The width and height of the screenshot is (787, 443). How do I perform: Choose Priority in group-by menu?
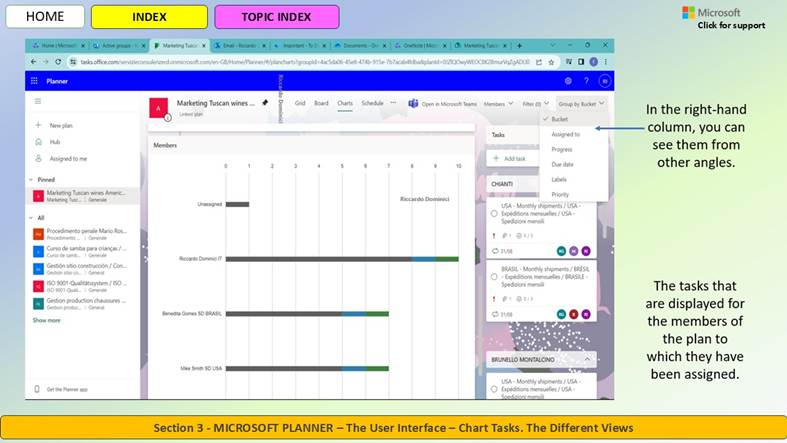pyautogui.click(x=574, y=194)
